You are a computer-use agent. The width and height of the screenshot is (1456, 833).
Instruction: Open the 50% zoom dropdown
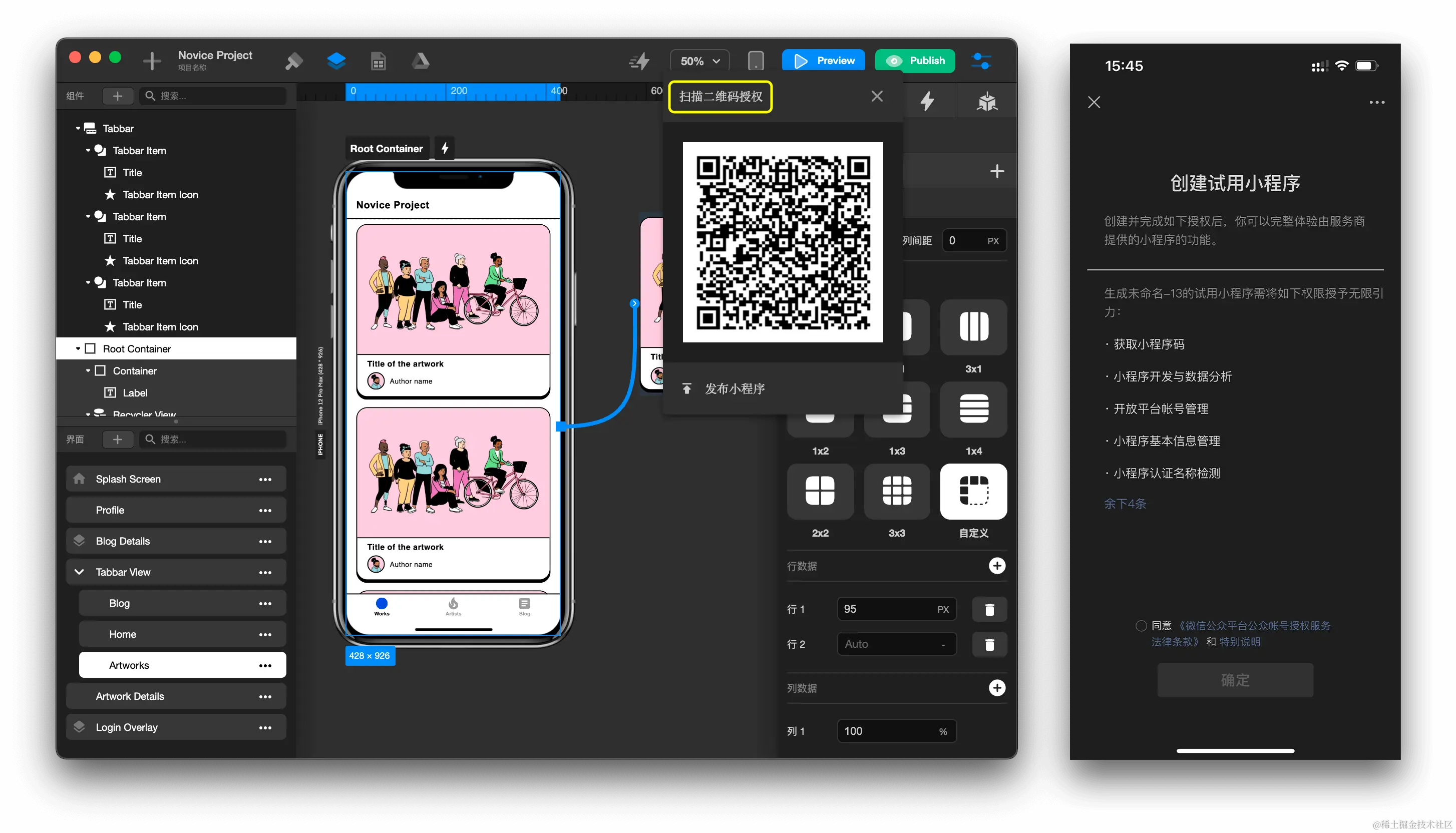pyautogui.click(x=699, y=61)
